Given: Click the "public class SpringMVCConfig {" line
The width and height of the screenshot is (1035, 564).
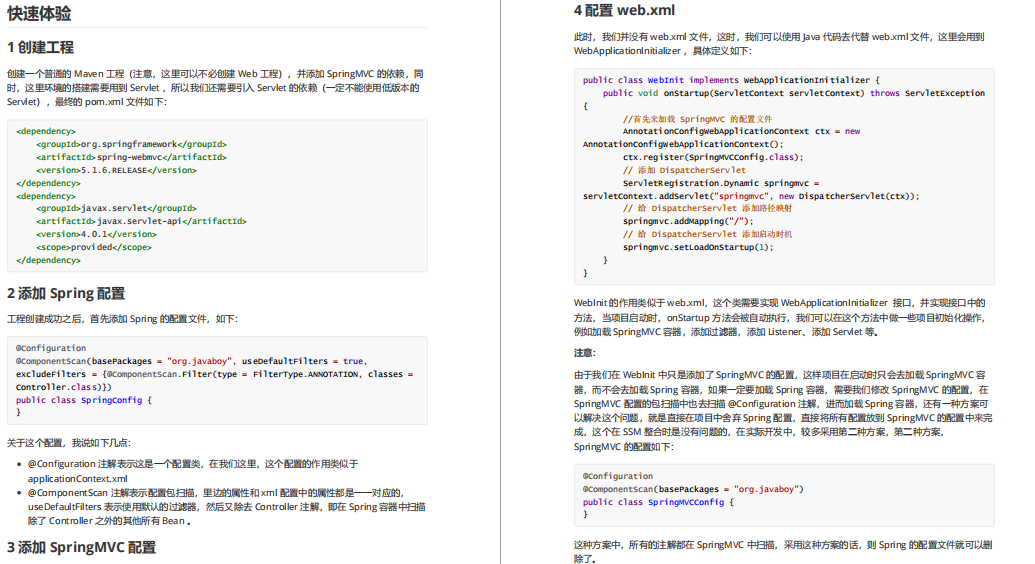Looking at the screenshot, I should (658, 502).
